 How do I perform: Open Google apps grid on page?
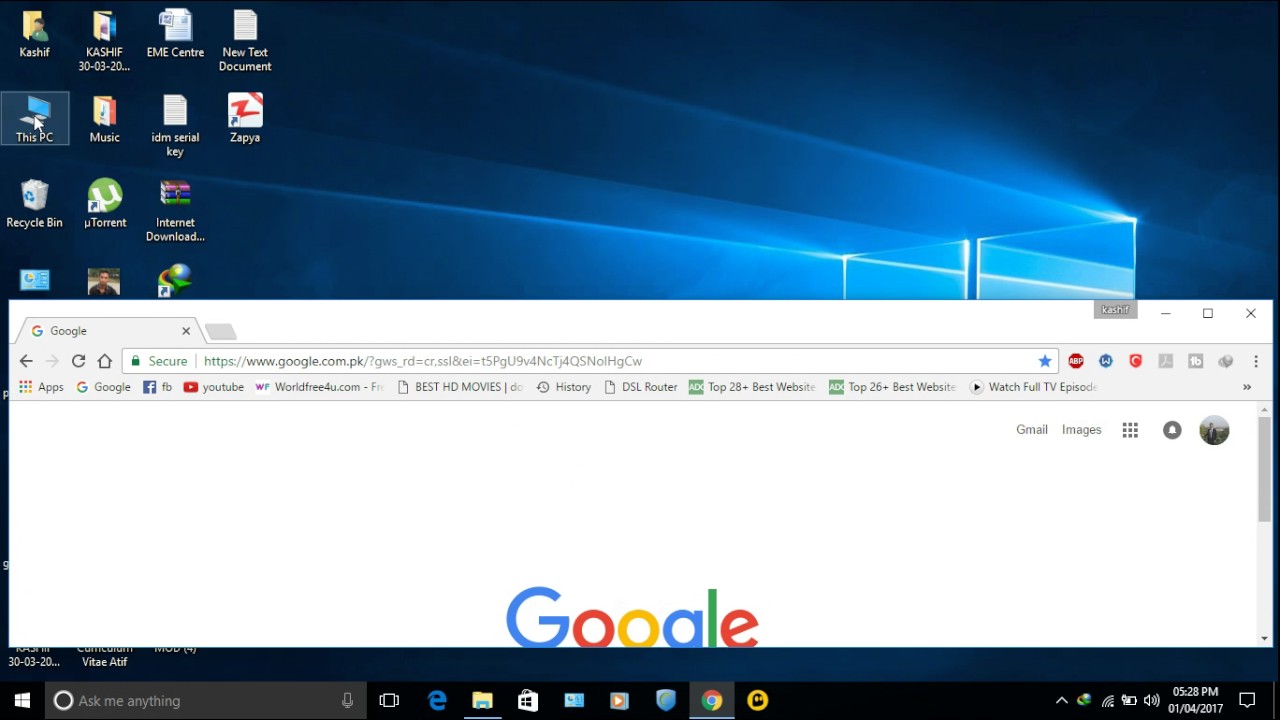1130,430
